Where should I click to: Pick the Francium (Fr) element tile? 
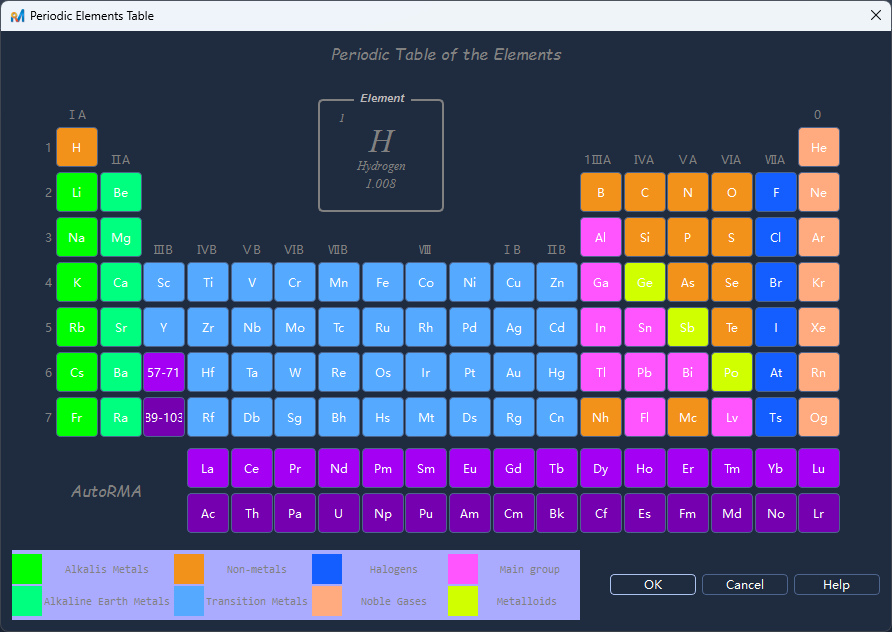(x=77, y=417)
